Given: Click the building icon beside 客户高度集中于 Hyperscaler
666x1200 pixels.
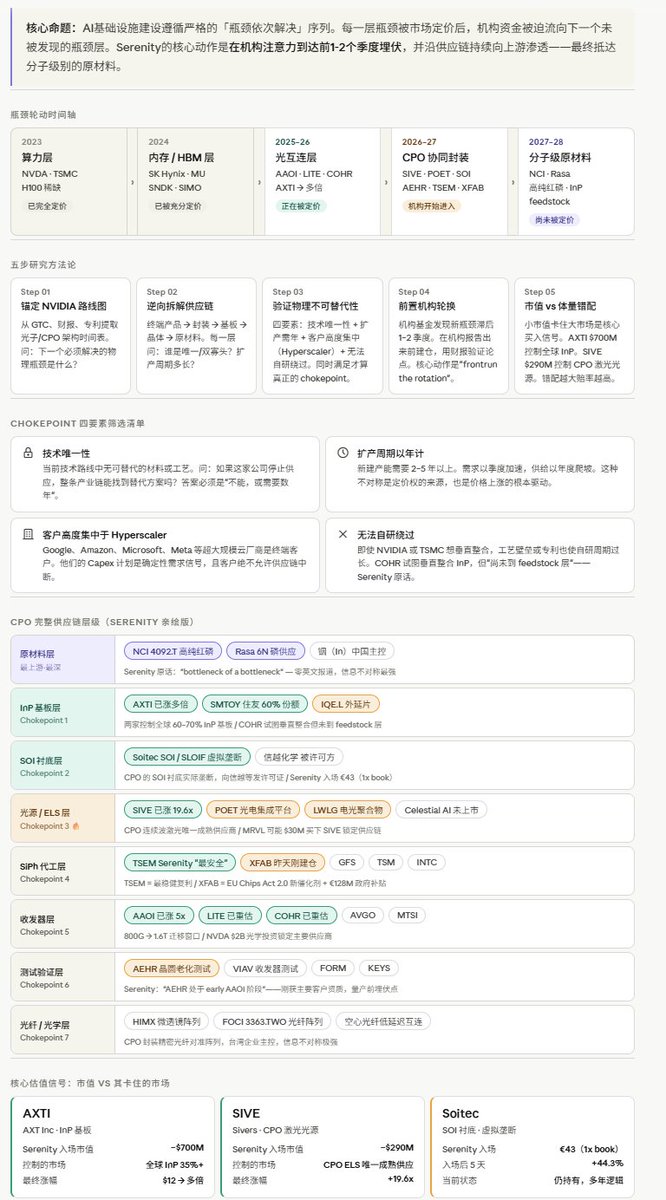Looking at the screenshot, I should click(x=28, y=535).
